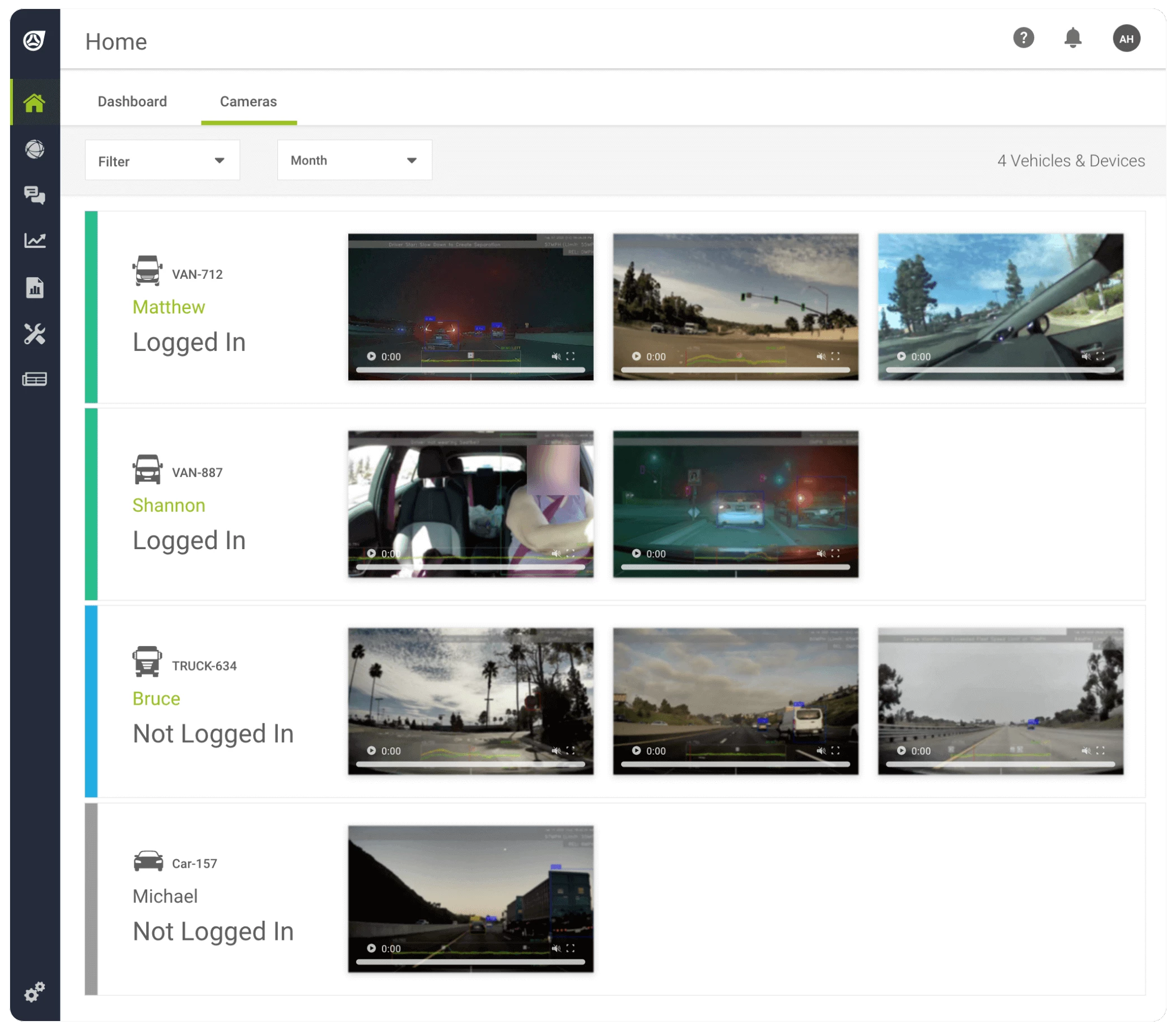Open the bar chart reports icon
The height and width of the screenshot is (1030, 1176).
[35, 287]
